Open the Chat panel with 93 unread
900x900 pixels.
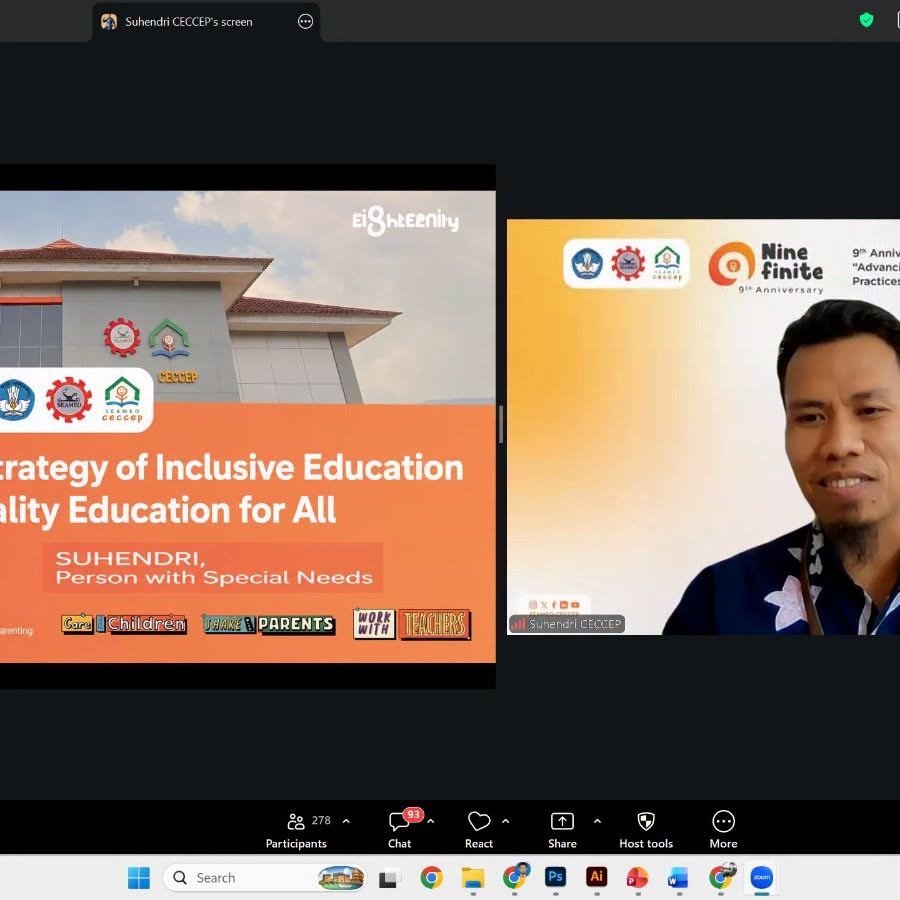(399, 821)
